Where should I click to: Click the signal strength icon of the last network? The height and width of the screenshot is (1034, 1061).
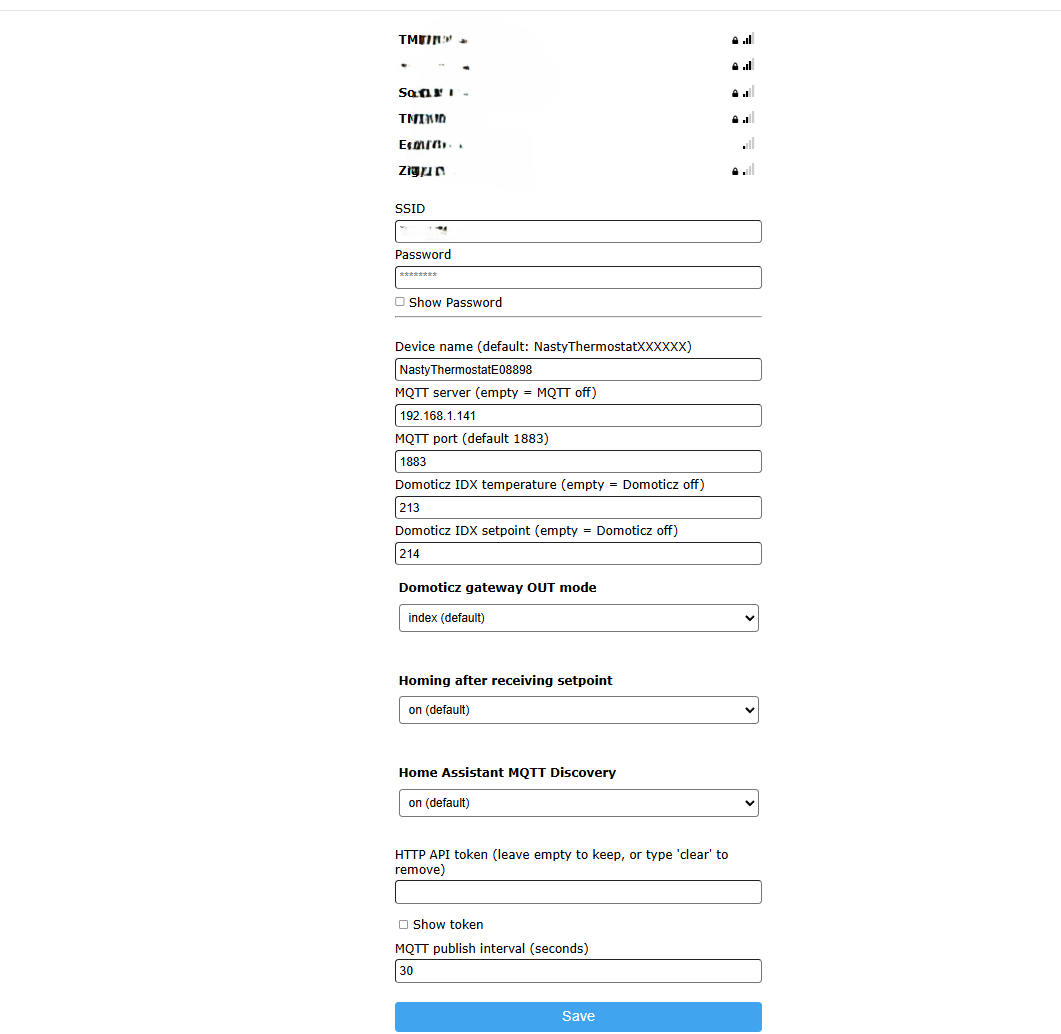(748, 170)
